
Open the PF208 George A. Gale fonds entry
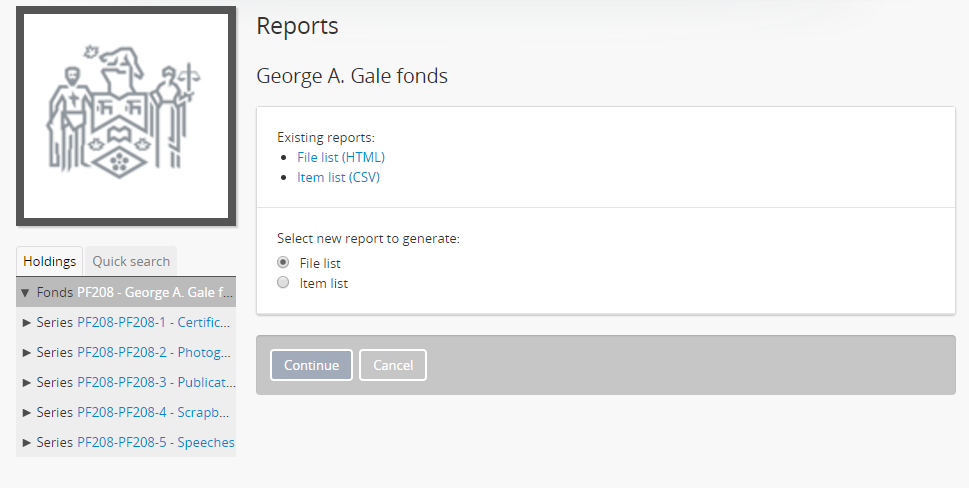[x=155, y=293]
